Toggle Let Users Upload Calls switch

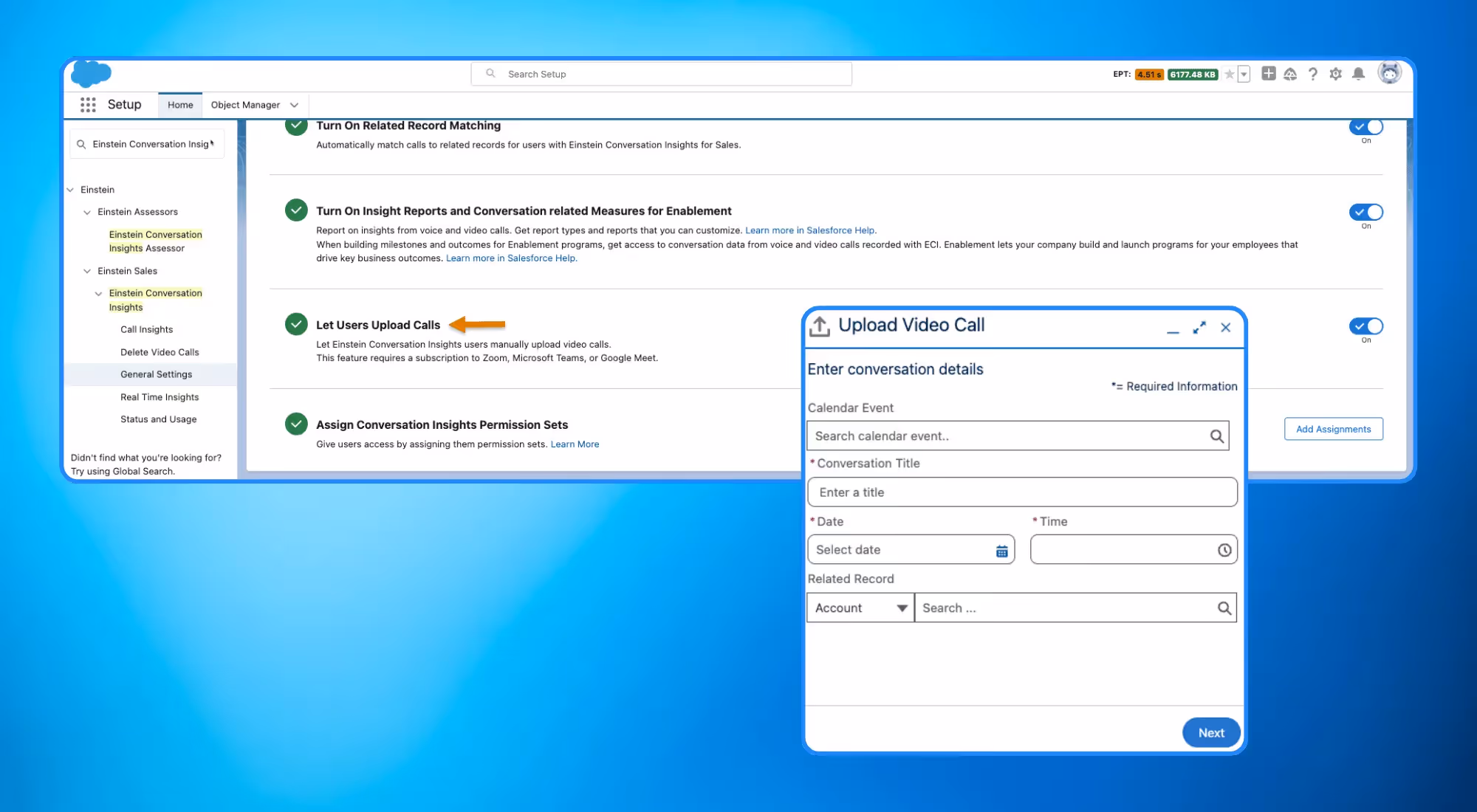pyautogui.click(x=1365, y=326)
